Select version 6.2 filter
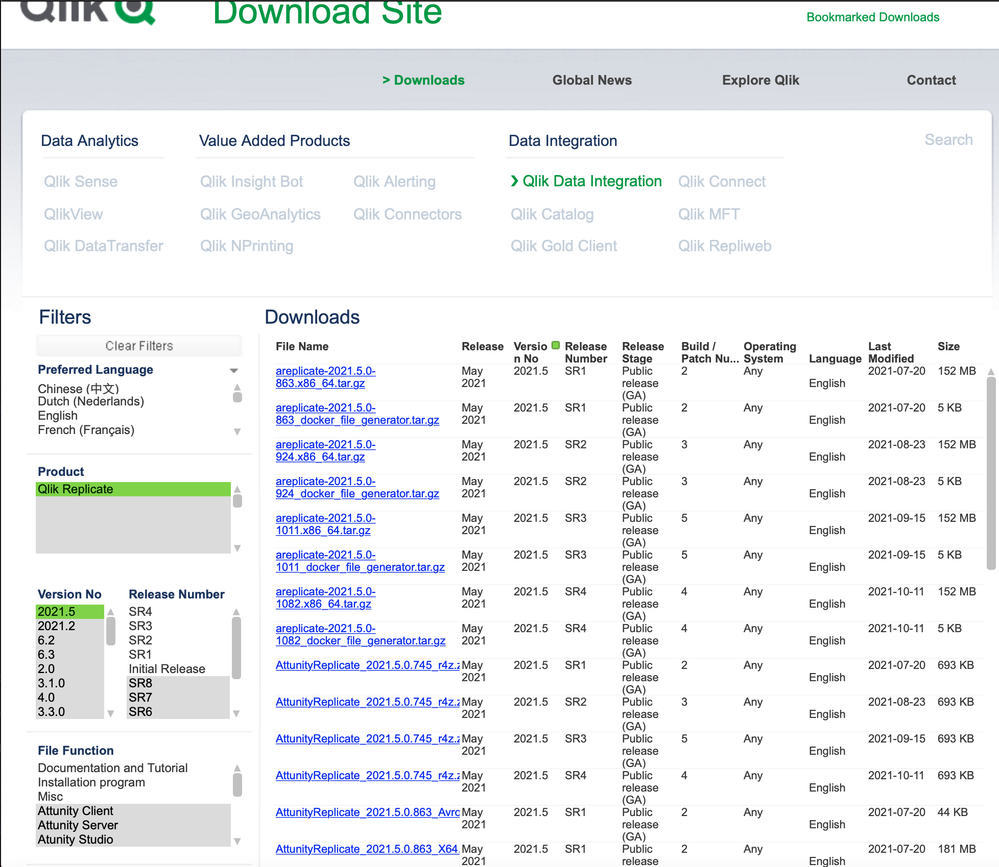999x867 pixels. coord(69,640)
